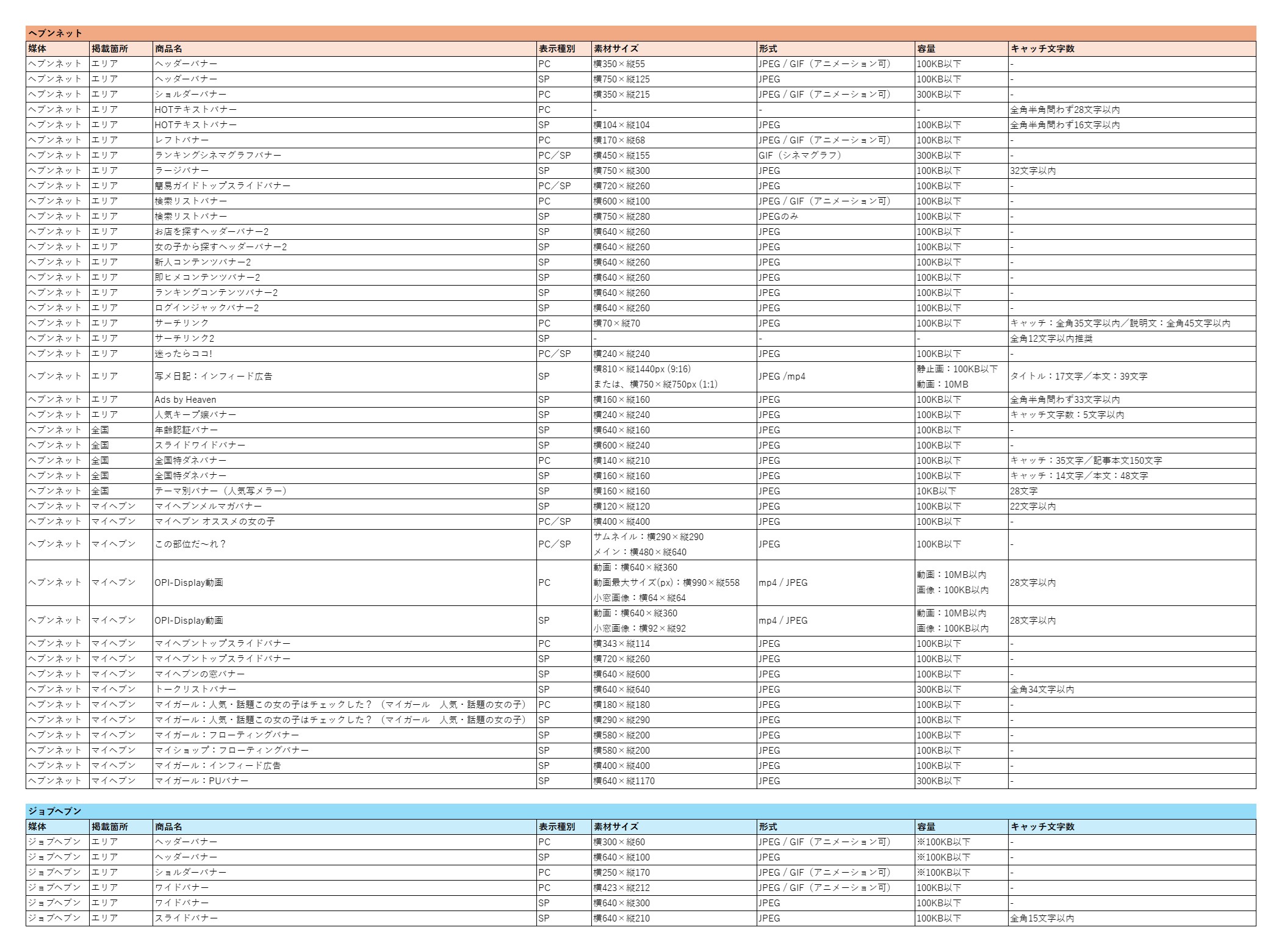Screen dimensions: 1282x952
Task: Click the 横423×縦212 size cell
Action: pyautogui.click(x=621, y=888)
